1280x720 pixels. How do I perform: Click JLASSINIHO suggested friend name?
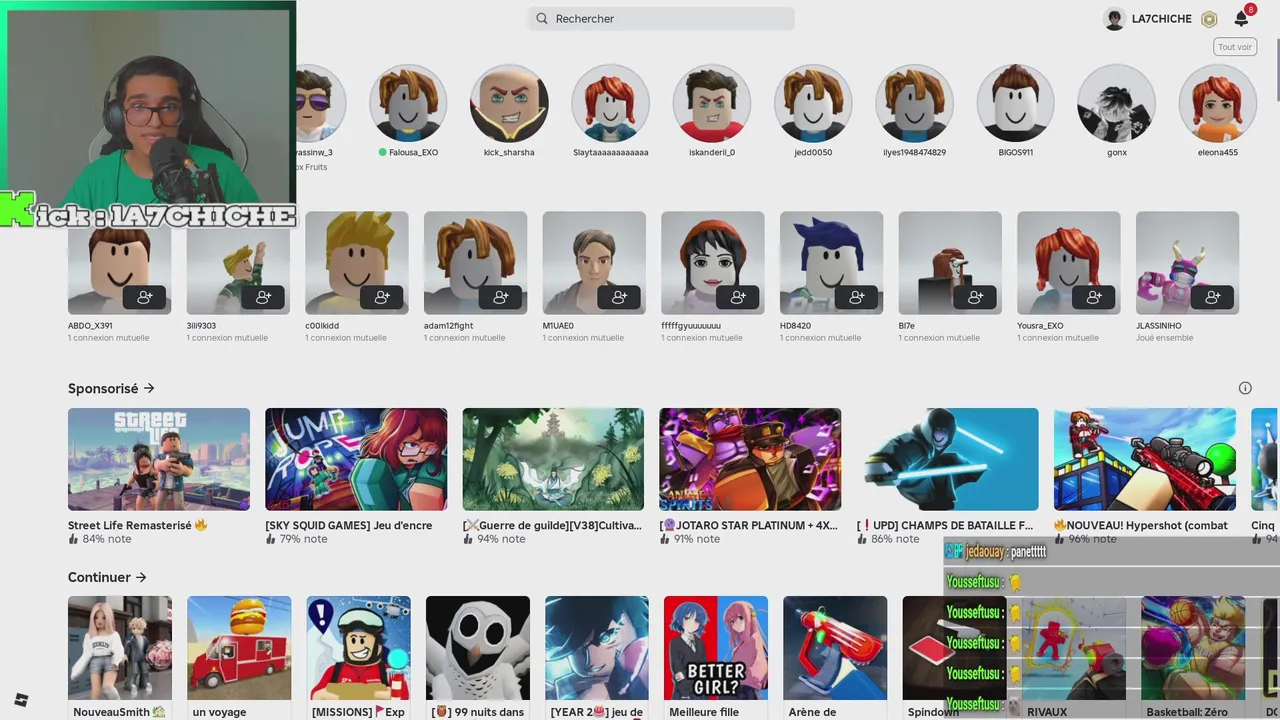pos(1158,326)
